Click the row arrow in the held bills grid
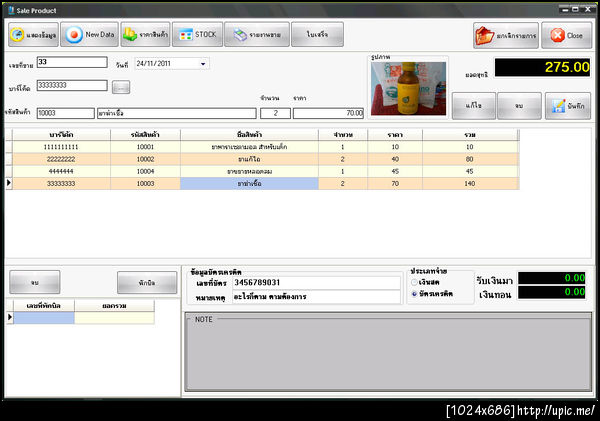The image size is (600, 421). pyautogui.click(x=10, y=318)
